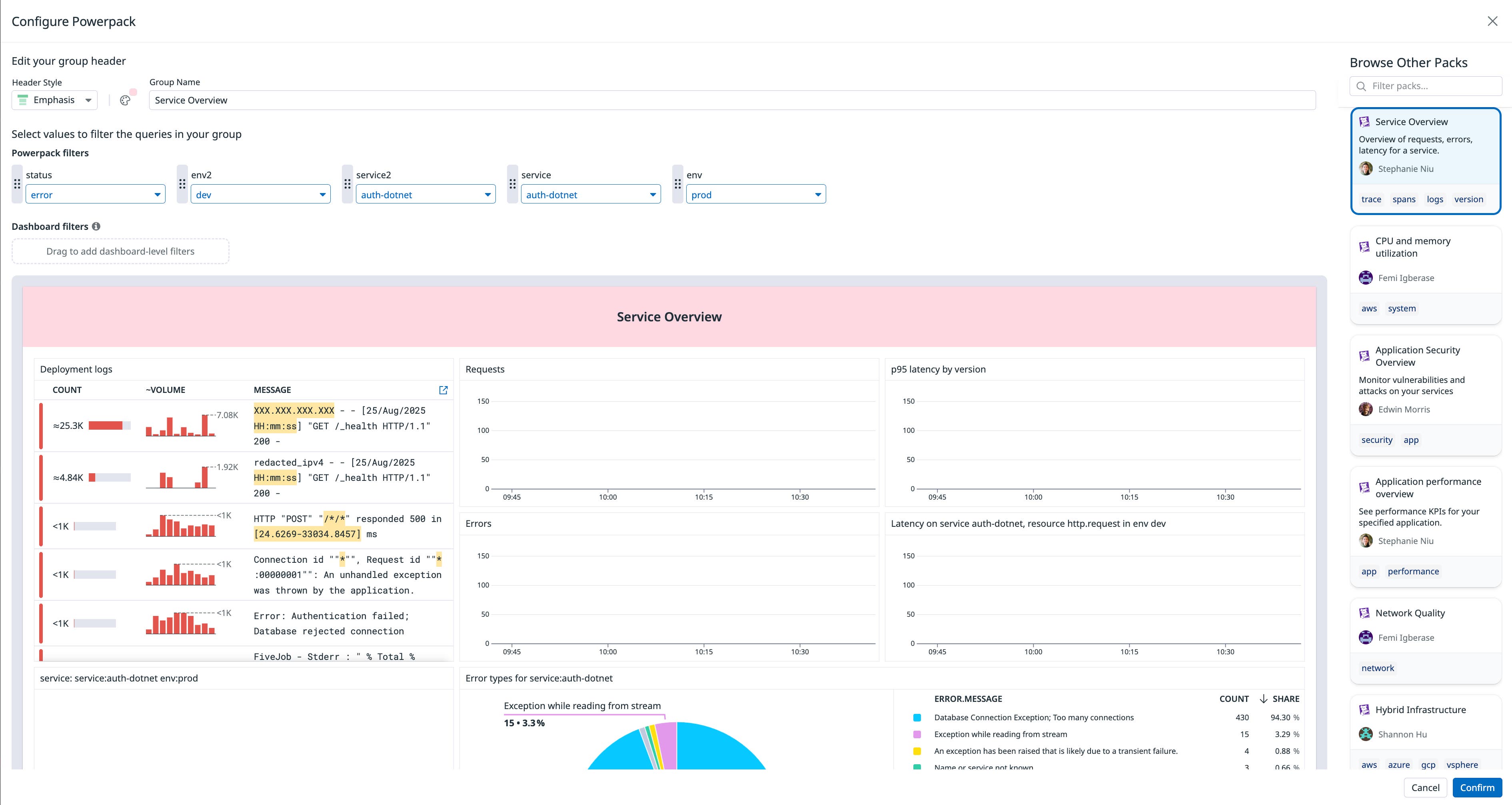Click the search icon in Filter packs
Screen dimensions: 1512x805
[x=1361, y=86]
